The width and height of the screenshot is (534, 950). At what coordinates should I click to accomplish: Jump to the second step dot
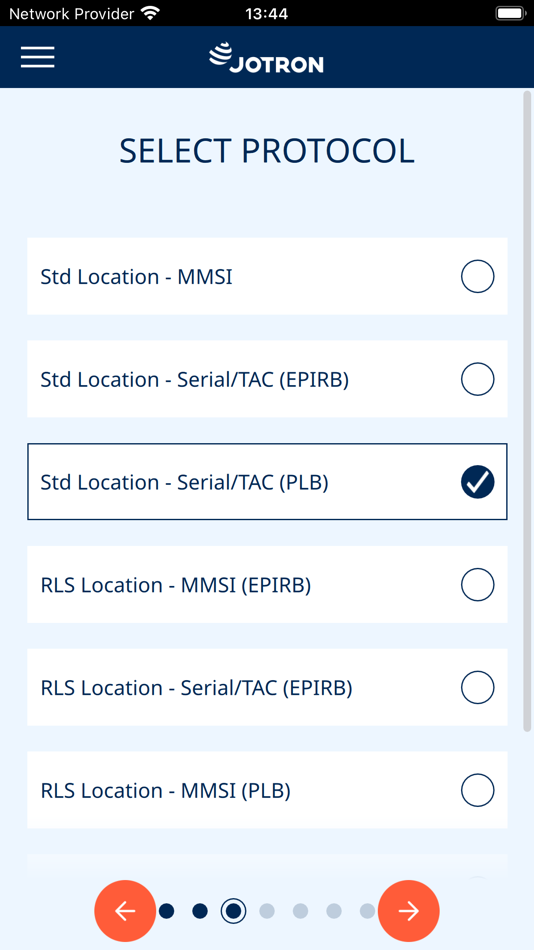coord(200,911)
